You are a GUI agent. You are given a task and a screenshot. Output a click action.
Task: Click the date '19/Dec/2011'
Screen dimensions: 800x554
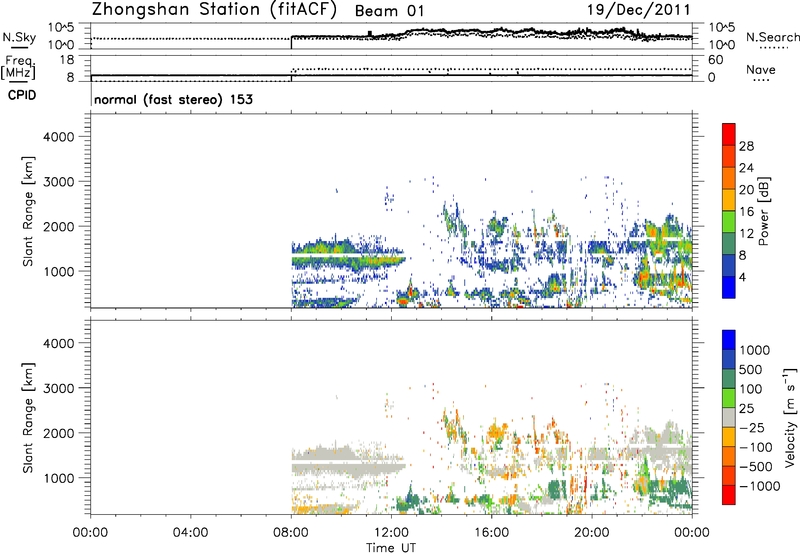639,9
